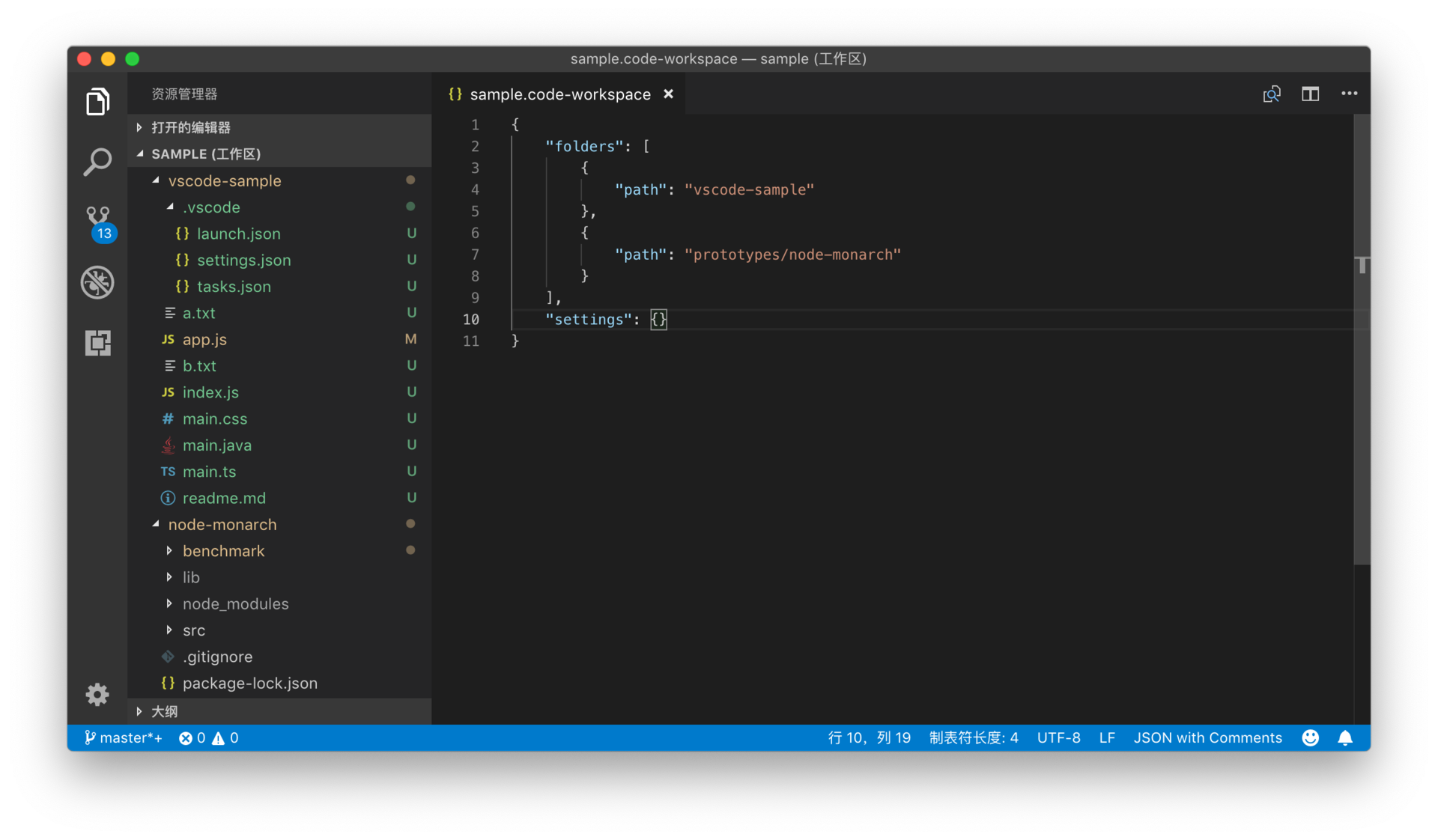Image resolution: width=1438 pixels, height=840 pixels.
Task: Change language mode JSON with Comments
Action: coord(1207,738)
